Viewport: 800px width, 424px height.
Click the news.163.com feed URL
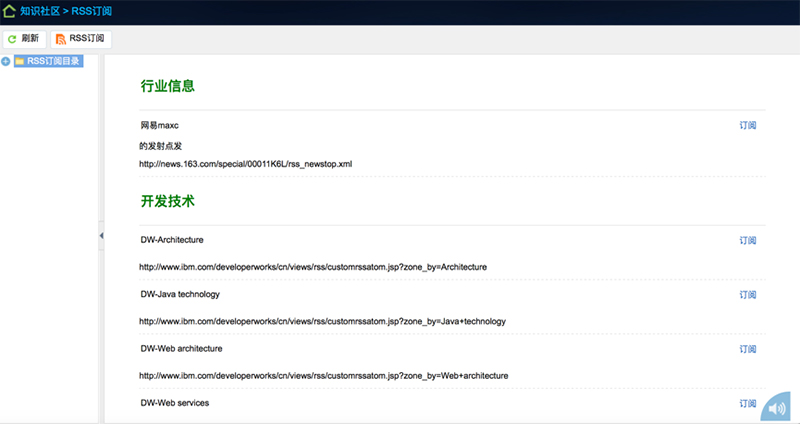(245, 164)
